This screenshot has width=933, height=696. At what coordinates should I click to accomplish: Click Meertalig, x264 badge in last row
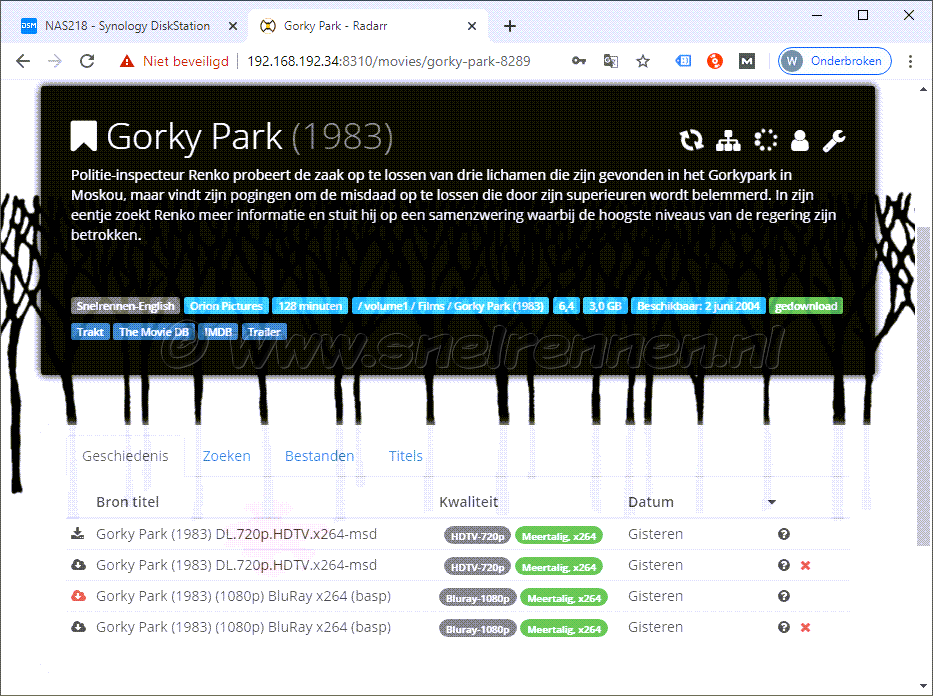click(x=563, y=628)
